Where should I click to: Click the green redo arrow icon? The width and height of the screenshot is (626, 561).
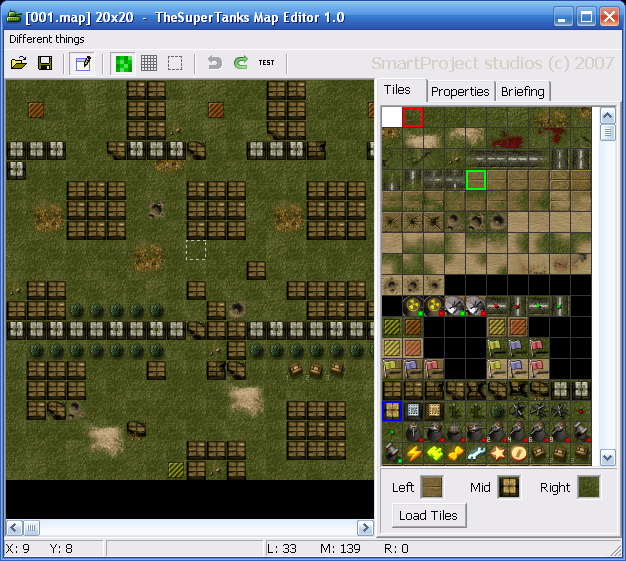click(240, 63)
